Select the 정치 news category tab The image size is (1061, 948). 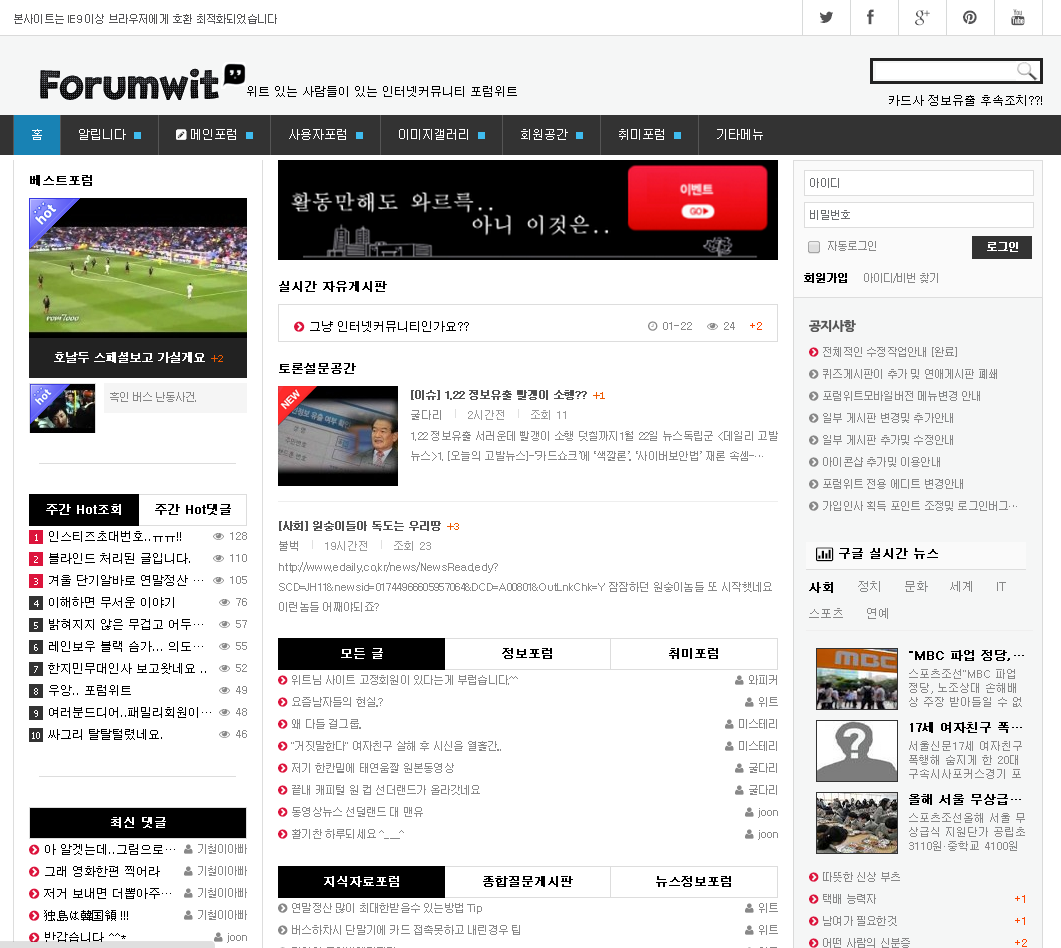tap(869, 587)
